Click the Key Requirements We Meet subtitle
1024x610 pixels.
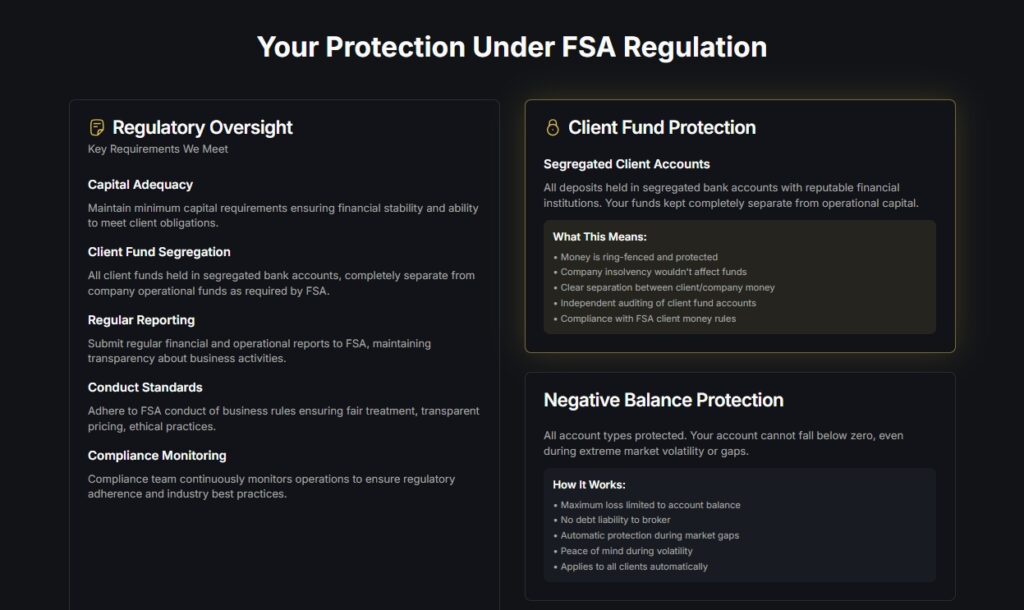(158, 150)
